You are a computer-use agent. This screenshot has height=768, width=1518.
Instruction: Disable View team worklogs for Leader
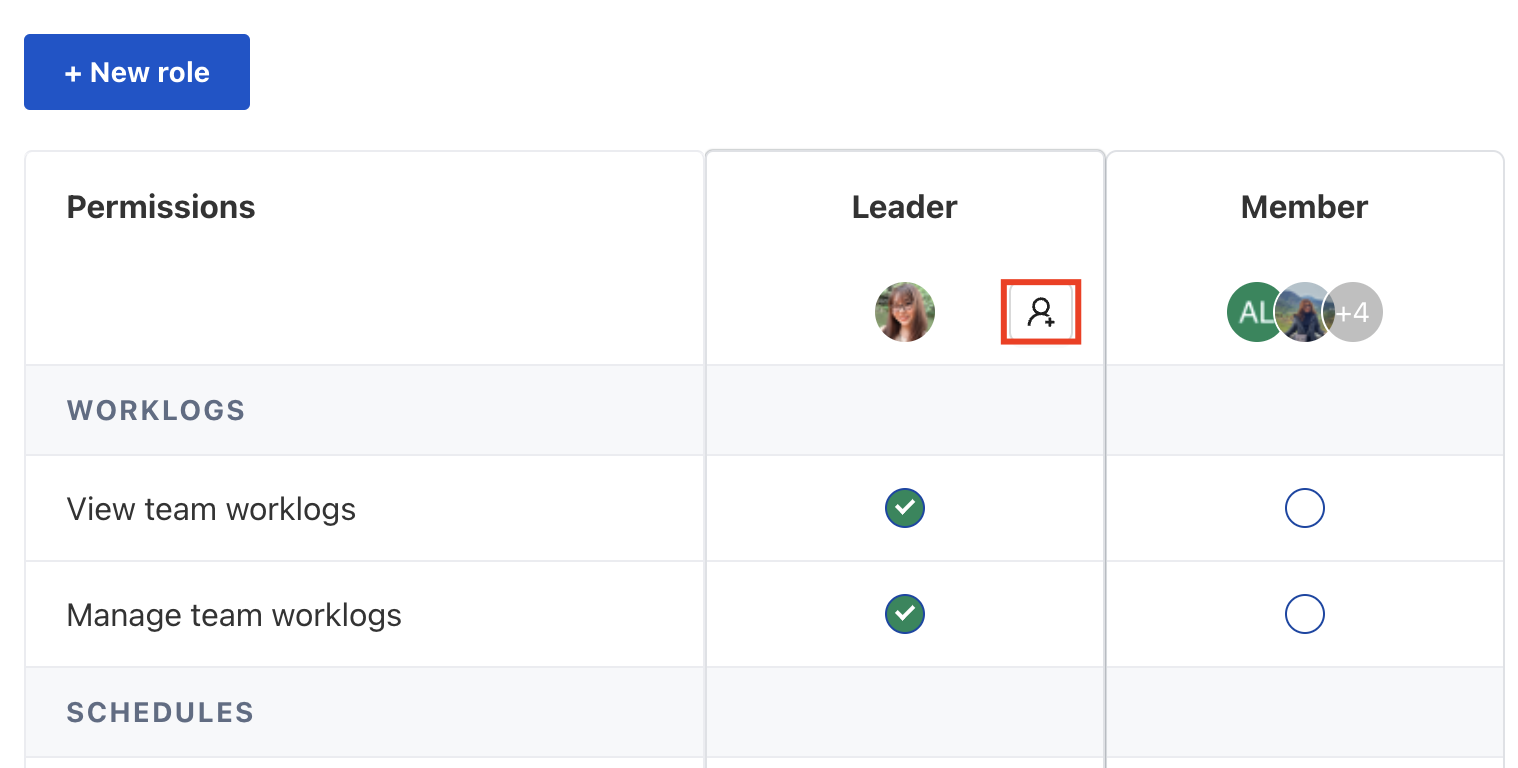904,508
